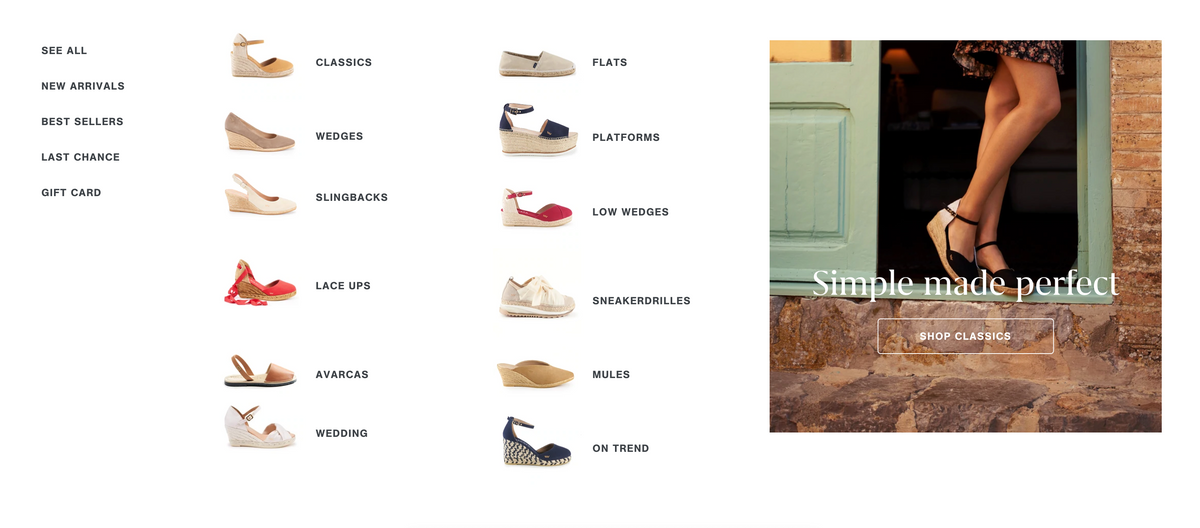Browse Best Sellers from sidebar
The height and width of the screenshot is (528, 1200).
pos(82,122)
